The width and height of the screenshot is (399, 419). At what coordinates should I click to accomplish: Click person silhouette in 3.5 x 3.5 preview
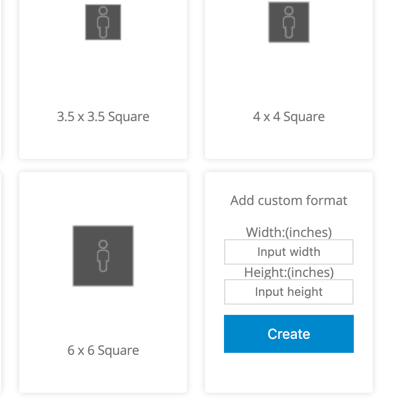(x=103, y=22)
